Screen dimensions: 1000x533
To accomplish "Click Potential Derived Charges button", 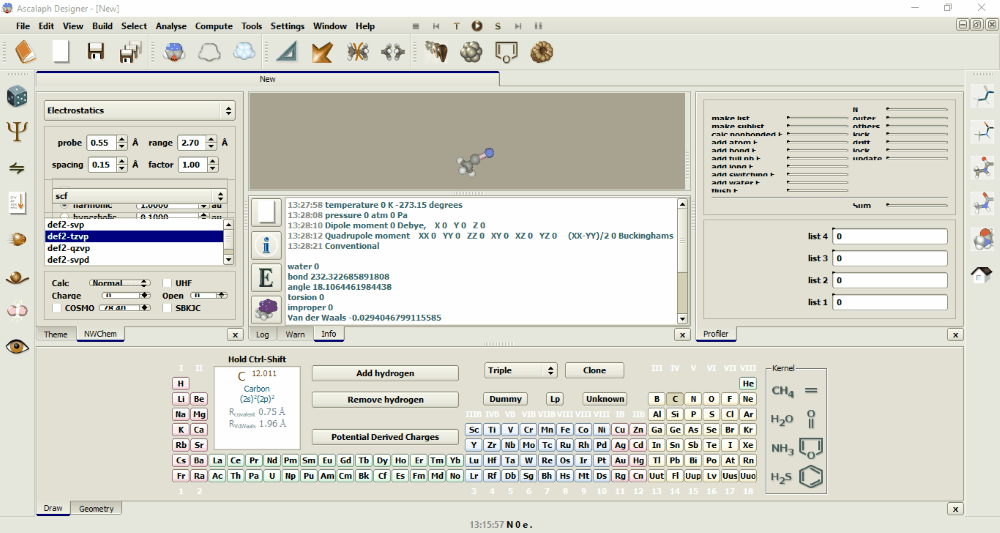I will coord(385,437).
